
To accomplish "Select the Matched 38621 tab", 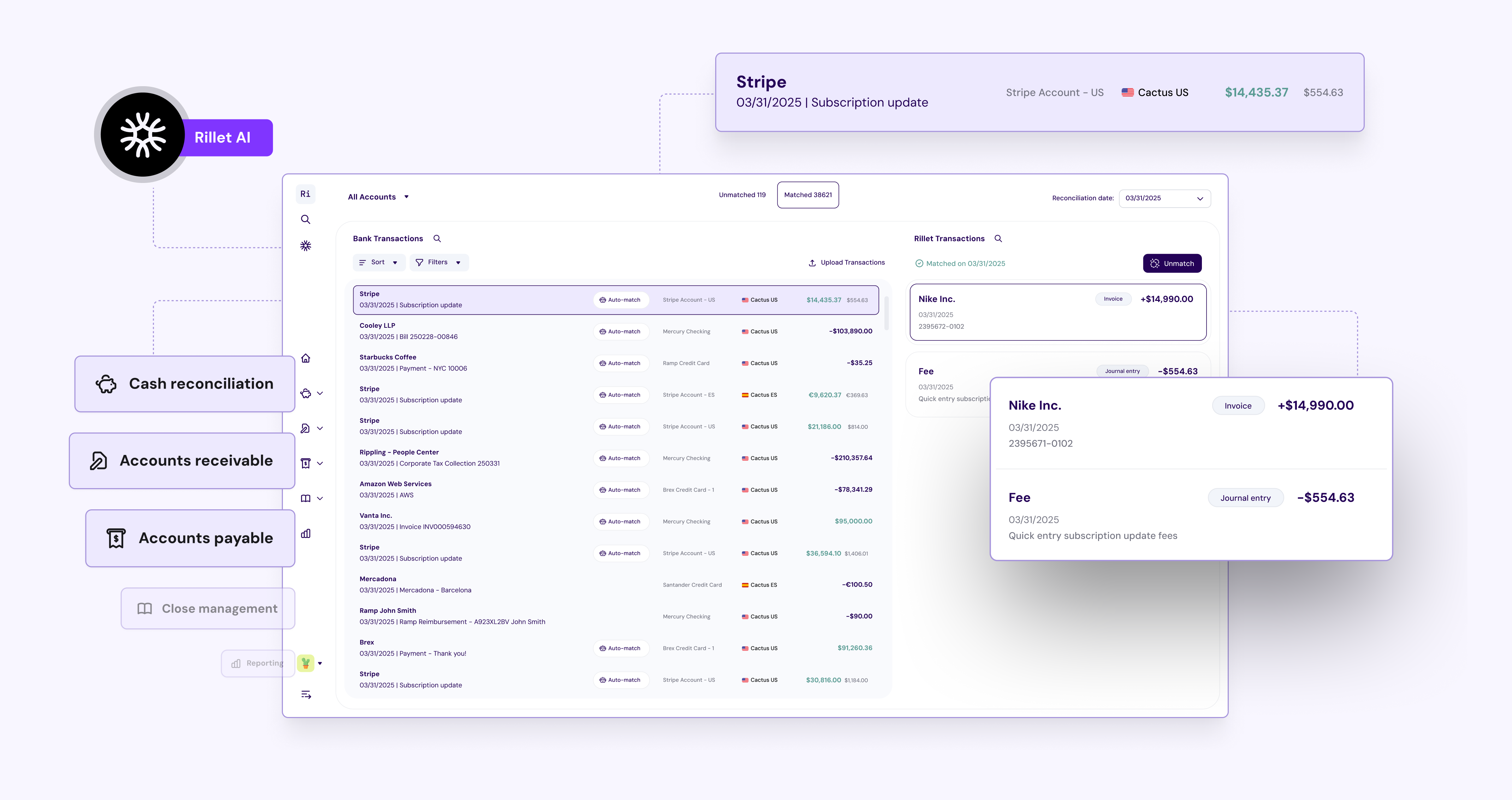I will (808, 195).
